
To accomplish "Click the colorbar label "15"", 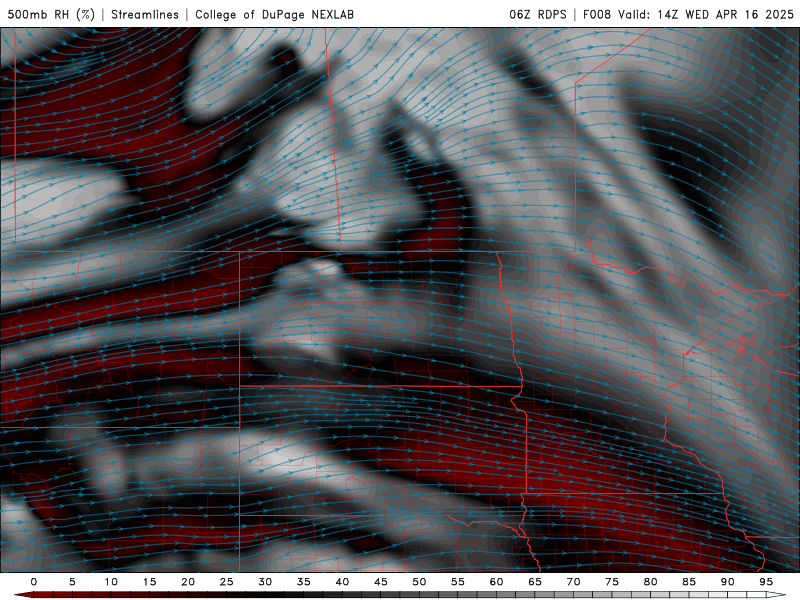I will 149,582.
